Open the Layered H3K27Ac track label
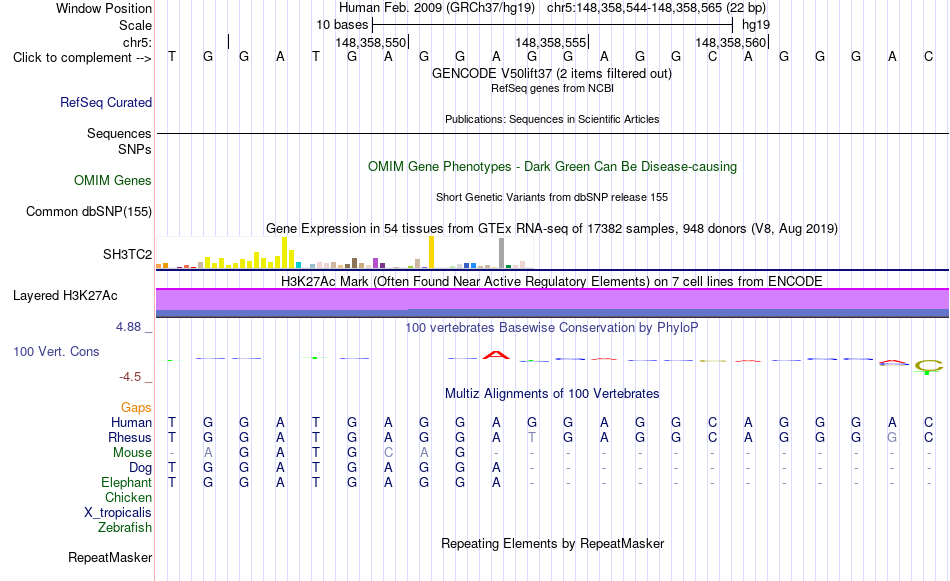This screenshot has height=581, width=950. tap(65, 296)
